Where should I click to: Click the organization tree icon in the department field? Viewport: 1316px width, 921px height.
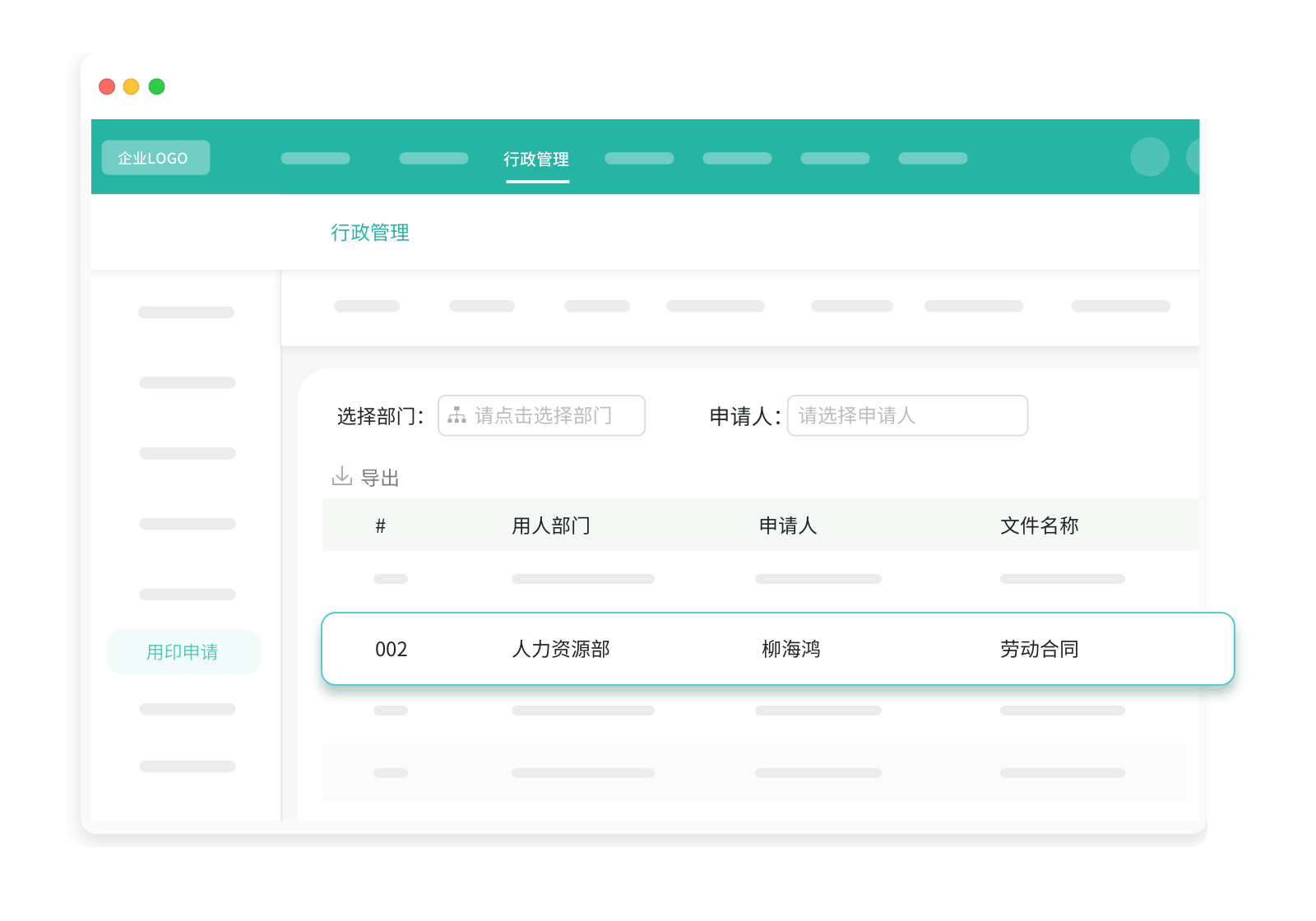pyautogui.click(x=456, y=415)
